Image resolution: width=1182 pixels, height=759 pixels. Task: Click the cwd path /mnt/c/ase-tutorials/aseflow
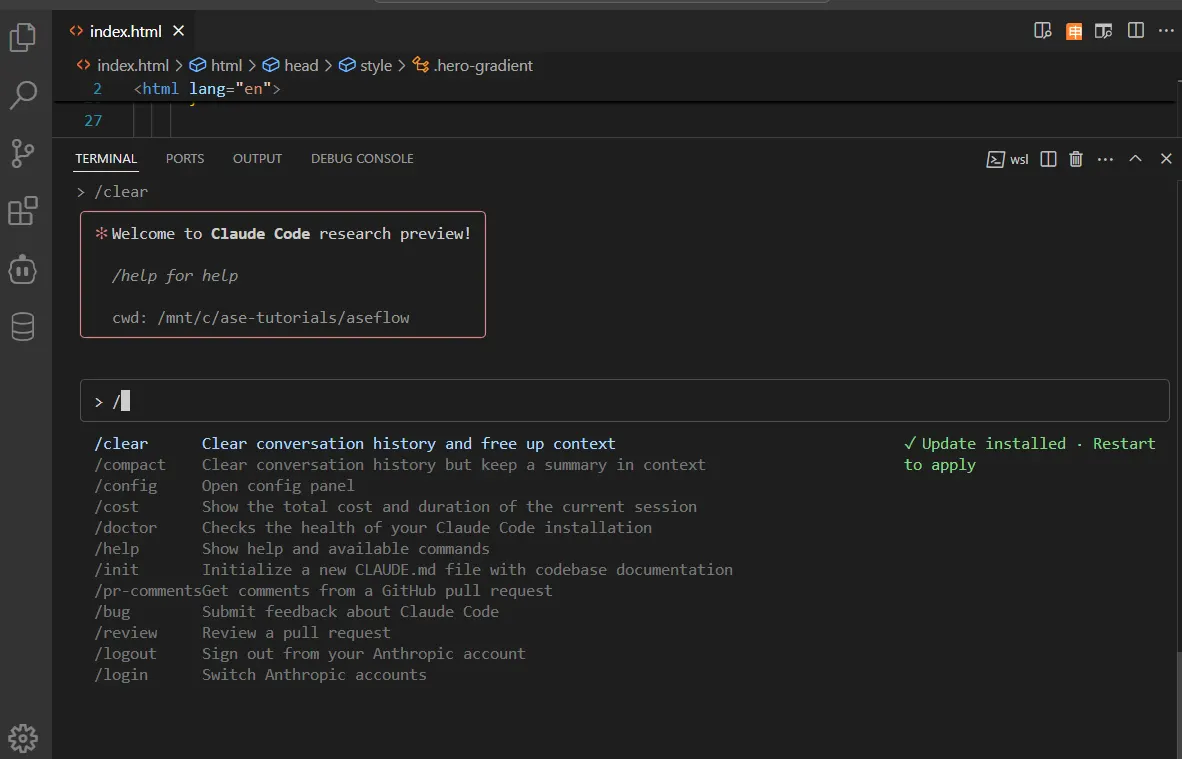[283, 317]
